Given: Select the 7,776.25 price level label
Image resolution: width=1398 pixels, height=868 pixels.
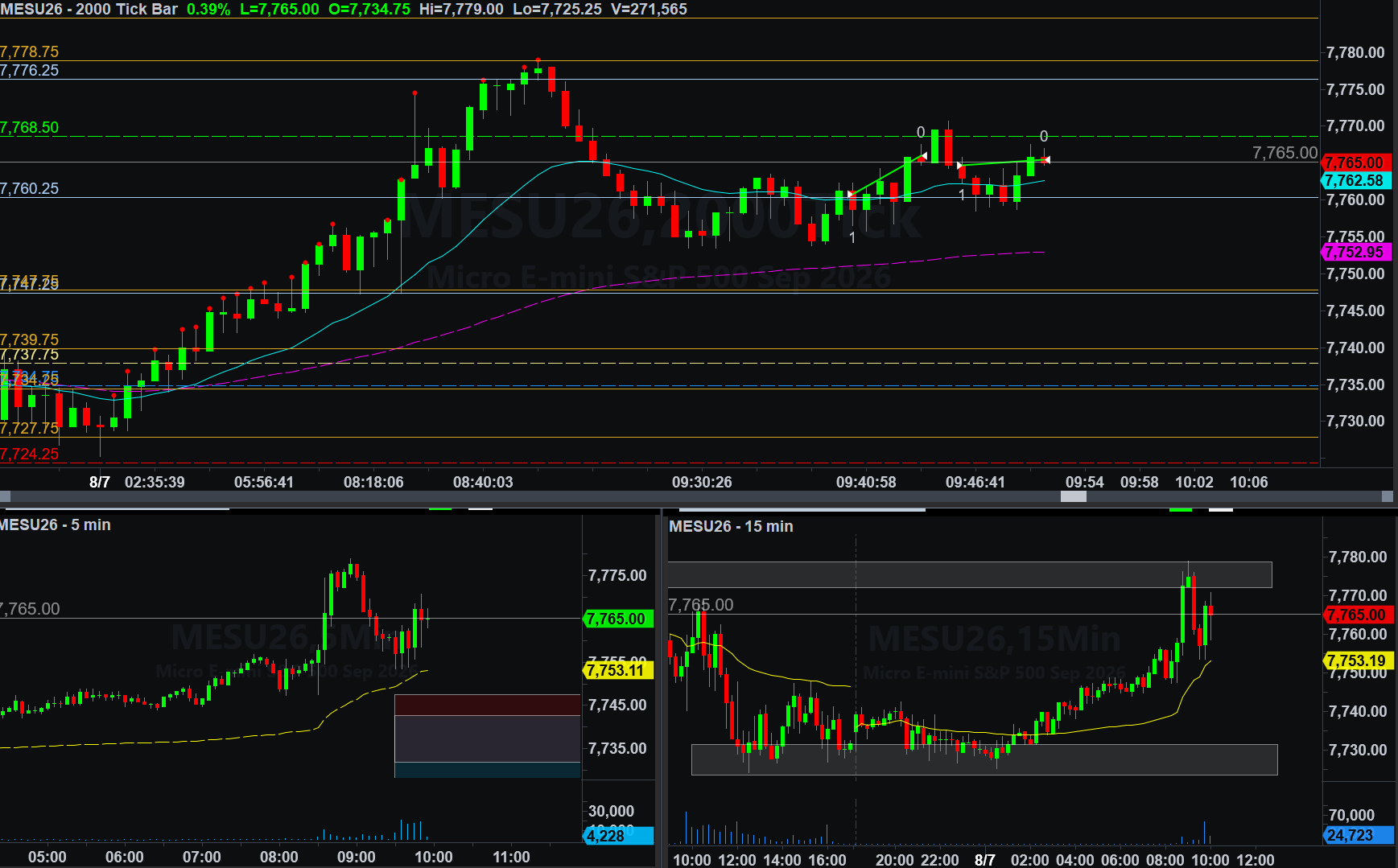Looking at the screenshot, I should [30, 70].
